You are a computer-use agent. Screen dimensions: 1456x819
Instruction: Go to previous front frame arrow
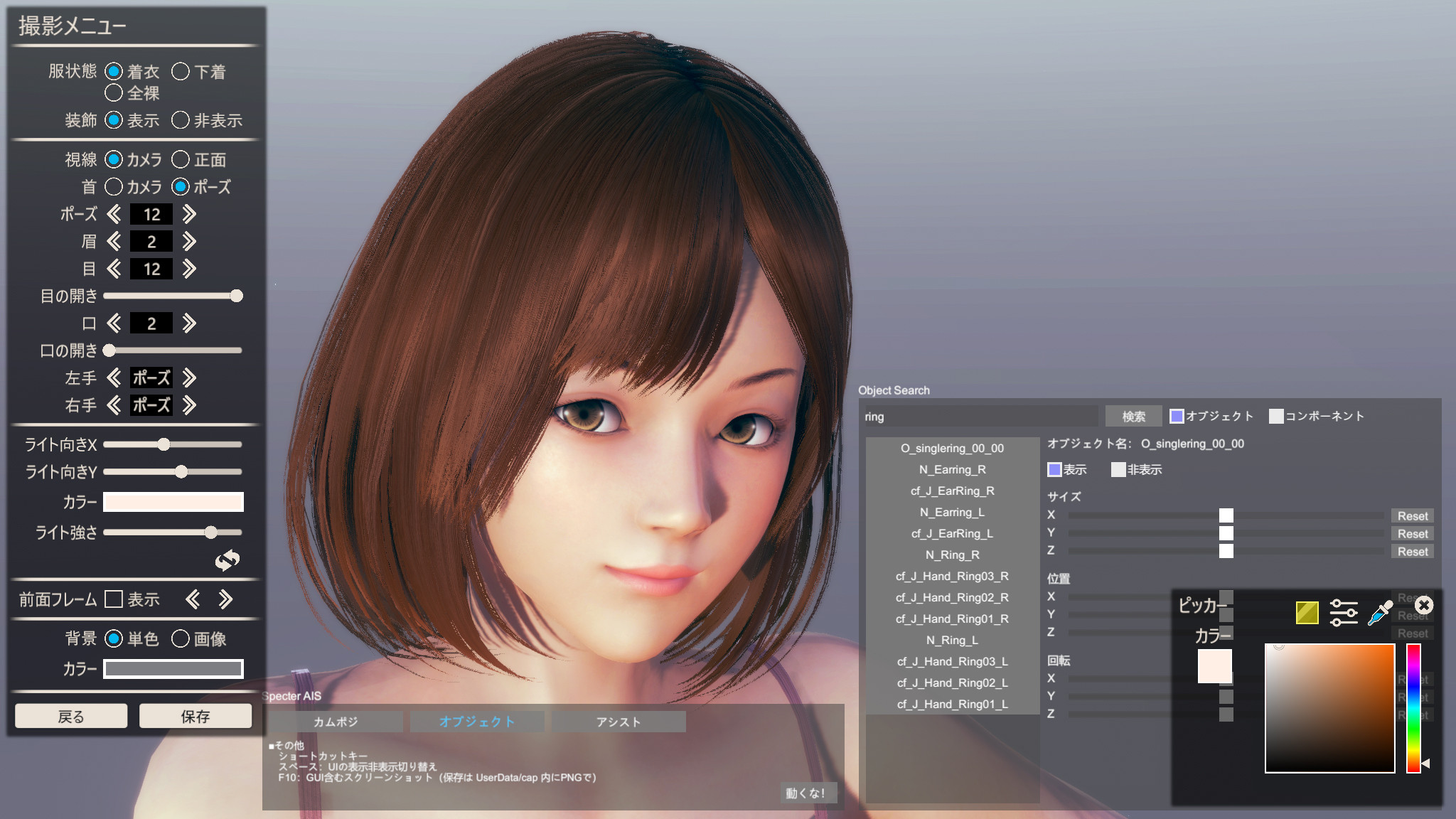pos(192,599)
